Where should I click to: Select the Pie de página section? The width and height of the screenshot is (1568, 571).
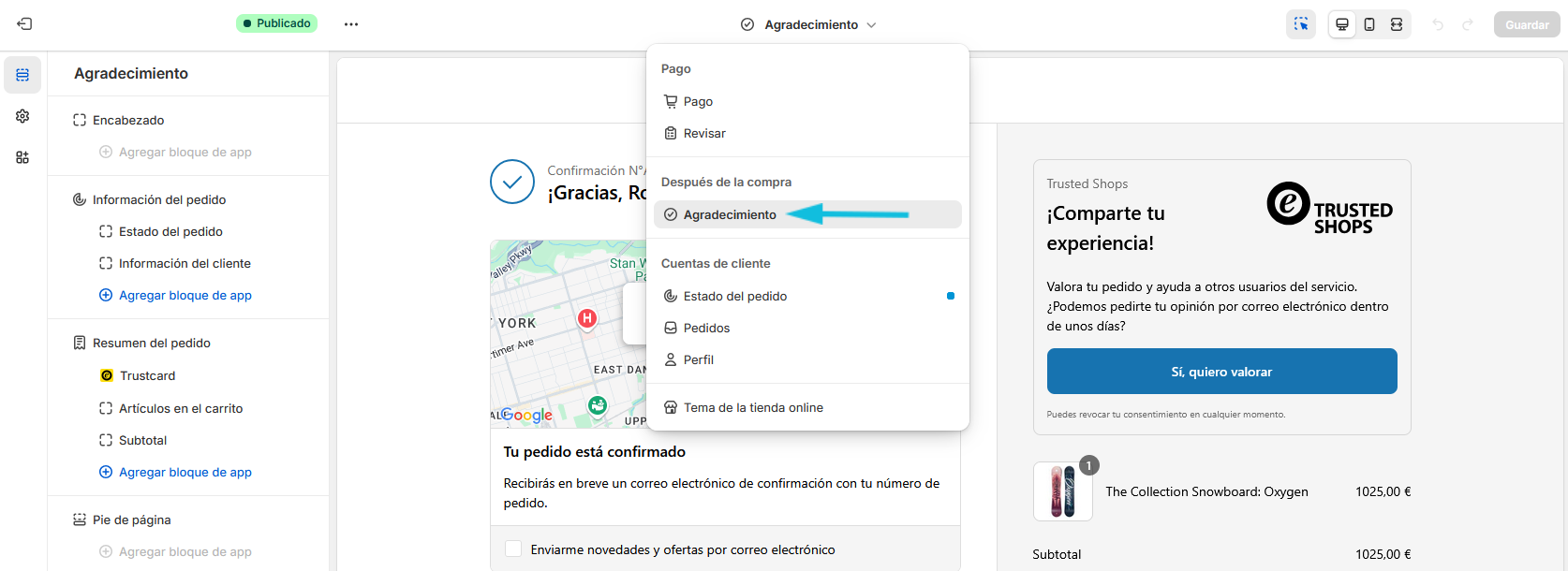click(x=132, y=520)
